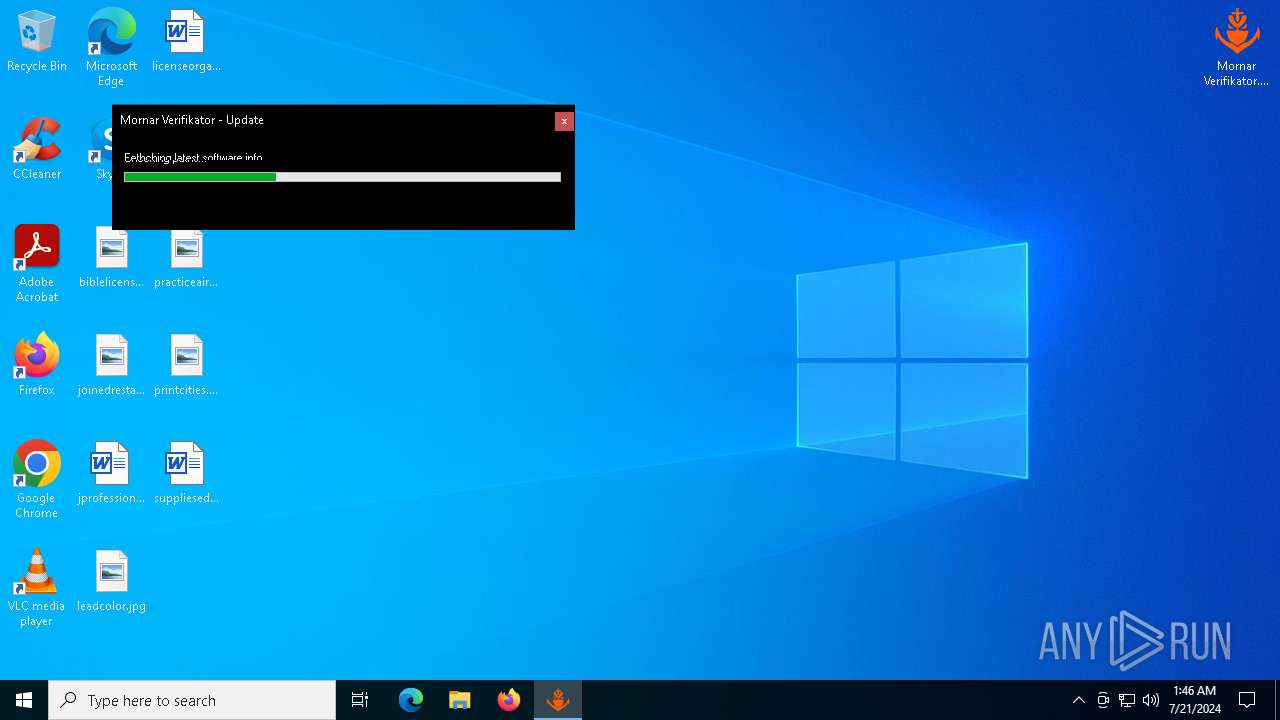Select the biblelicens image file icon
The width and height of the screenshot is (1280, 720).
(111, 257)
